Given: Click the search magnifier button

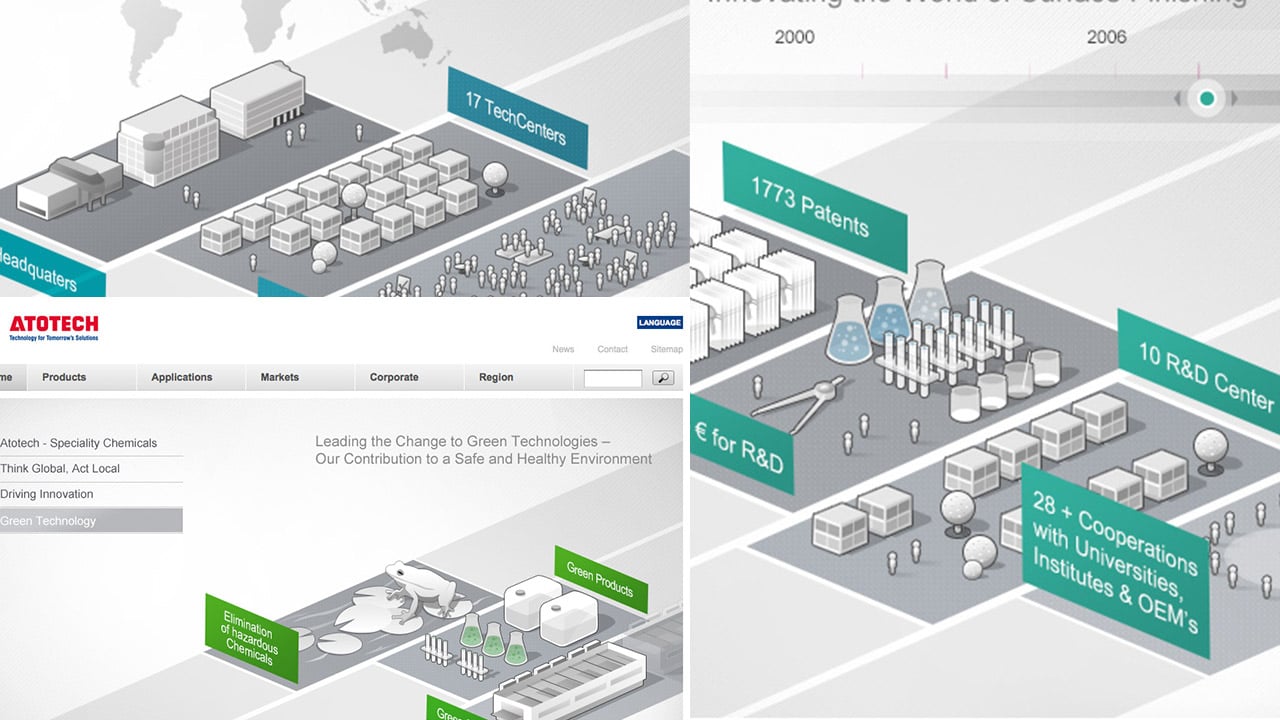Looking at the screenshot, I should [x=663, y=378].
